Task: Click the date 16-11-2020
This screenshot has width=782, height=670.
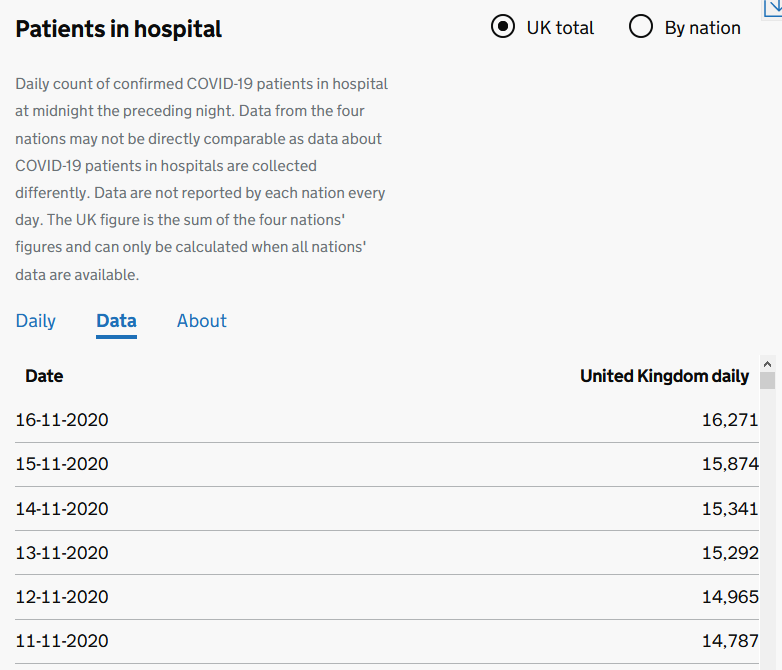Action: click(x=62, y=420)
